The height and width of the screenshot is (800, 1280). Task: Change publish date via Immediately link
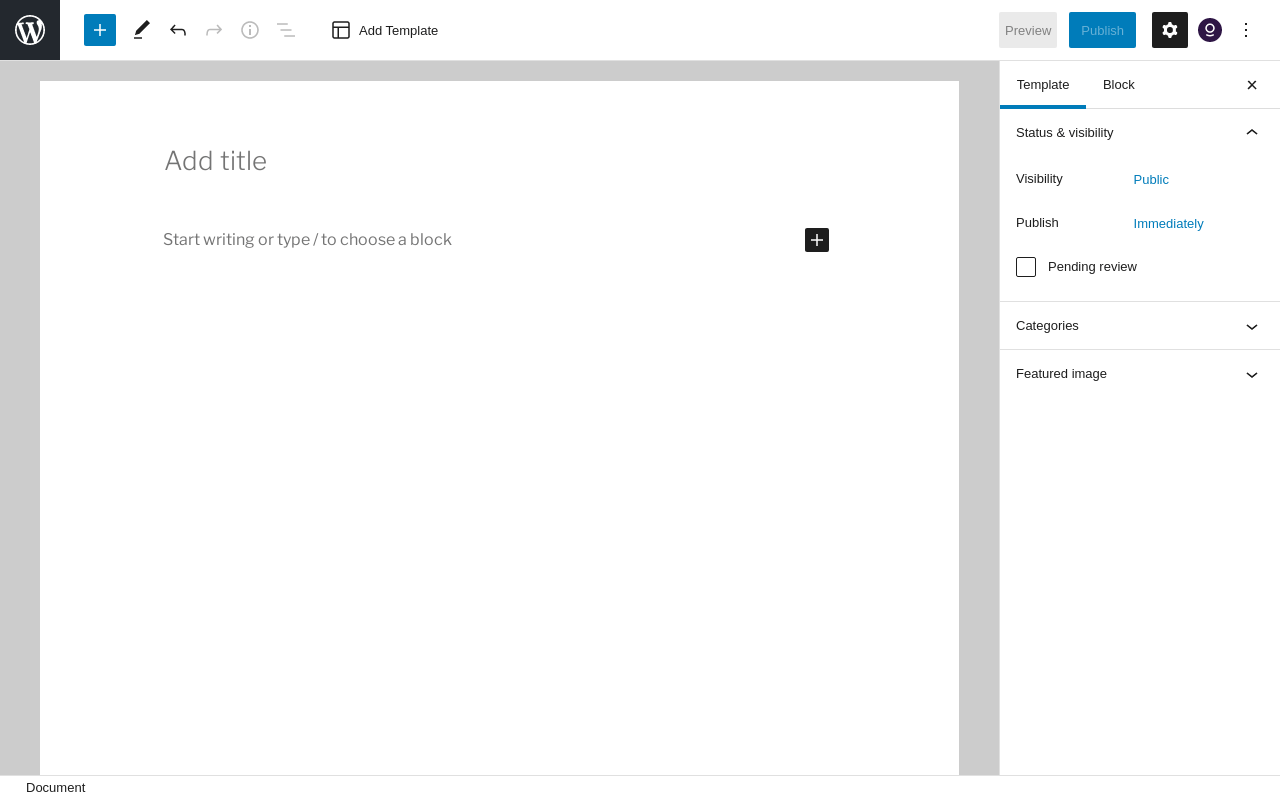coord(1169,224)
